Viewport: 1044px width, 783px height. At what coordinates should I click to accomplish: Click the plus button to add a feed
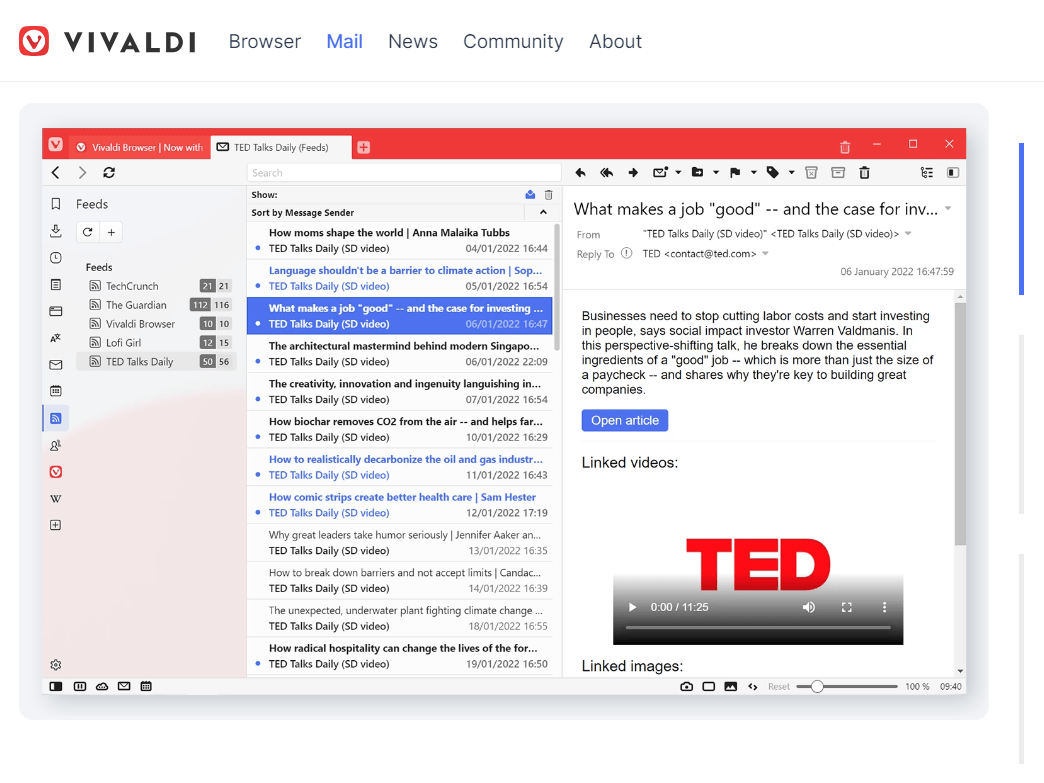(111, 232)
